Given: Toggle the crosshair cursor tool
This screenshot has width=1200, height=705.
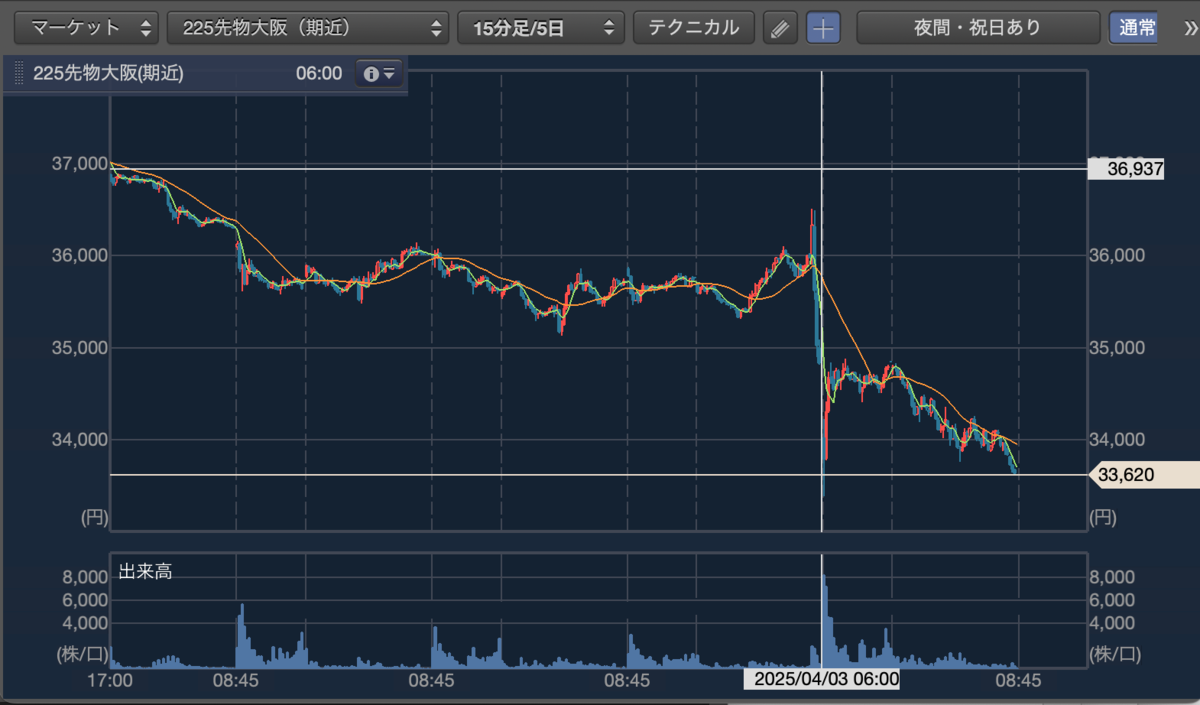Looking at the screenshot, I should pyautogui.click(x=823, y=28).
